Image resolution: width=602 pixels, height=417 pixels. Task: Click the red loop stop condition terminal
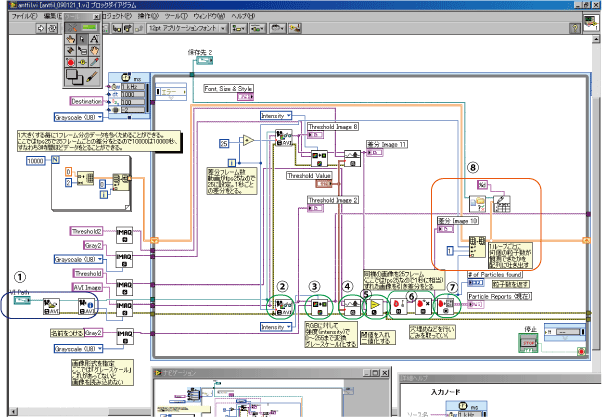pos(581,351)
